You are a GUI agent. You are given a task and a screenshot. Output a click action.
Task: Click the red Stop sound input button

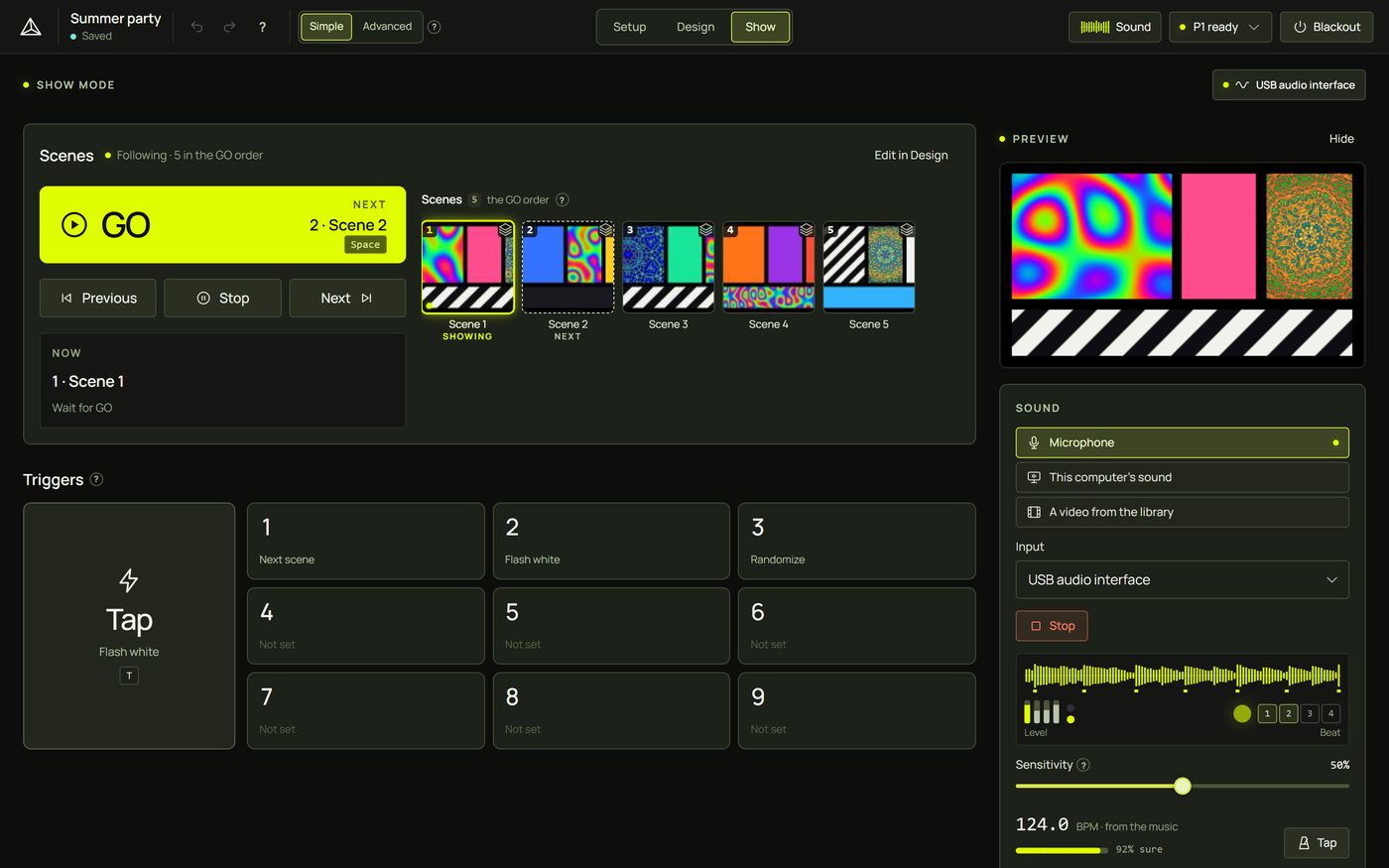1052,626
